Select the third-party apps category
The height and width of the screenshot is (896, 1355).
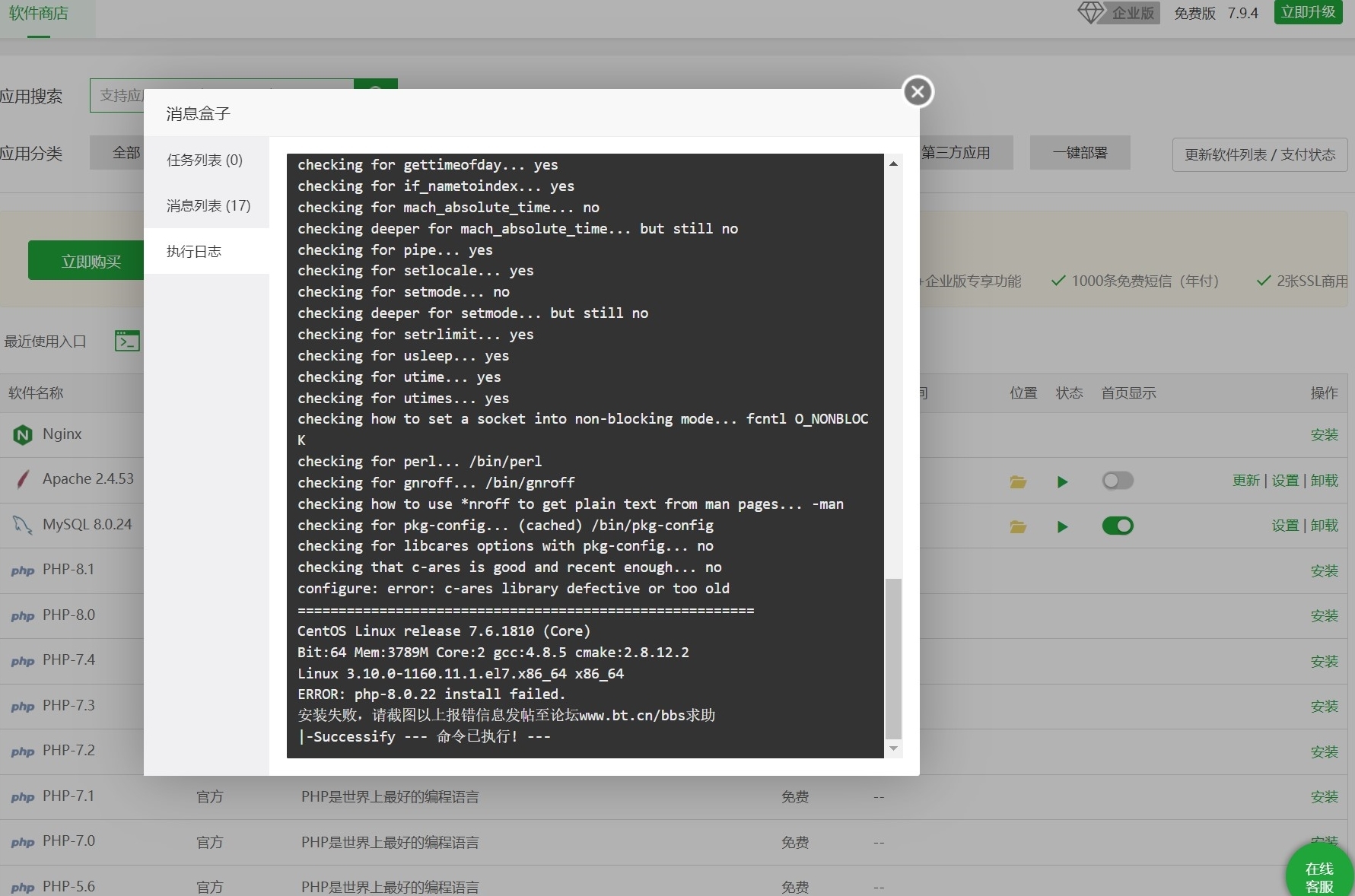click(965, 153)
